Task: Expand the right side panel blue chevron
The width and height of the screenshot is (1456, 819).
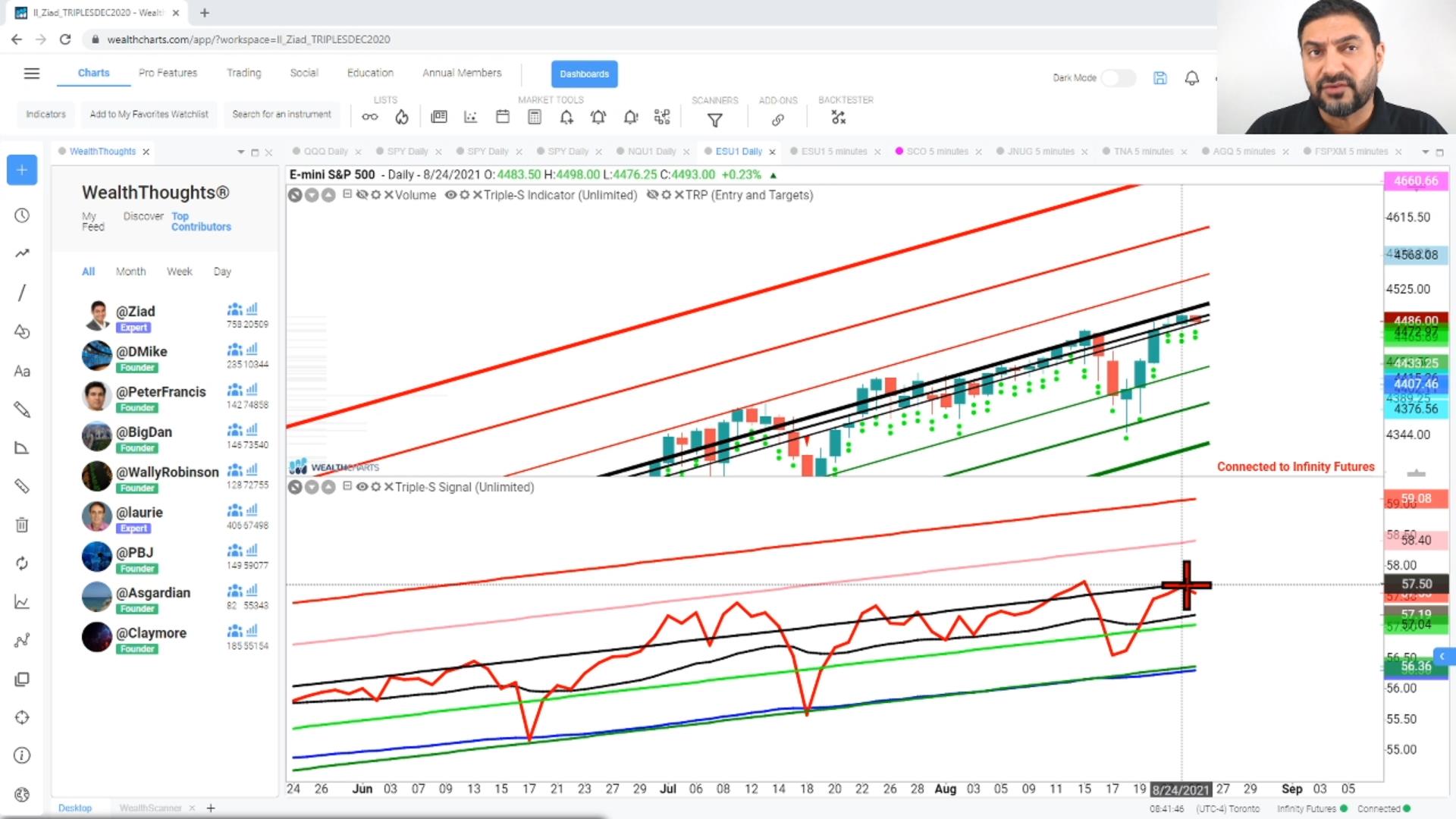Action: (x=1443, y=656)
